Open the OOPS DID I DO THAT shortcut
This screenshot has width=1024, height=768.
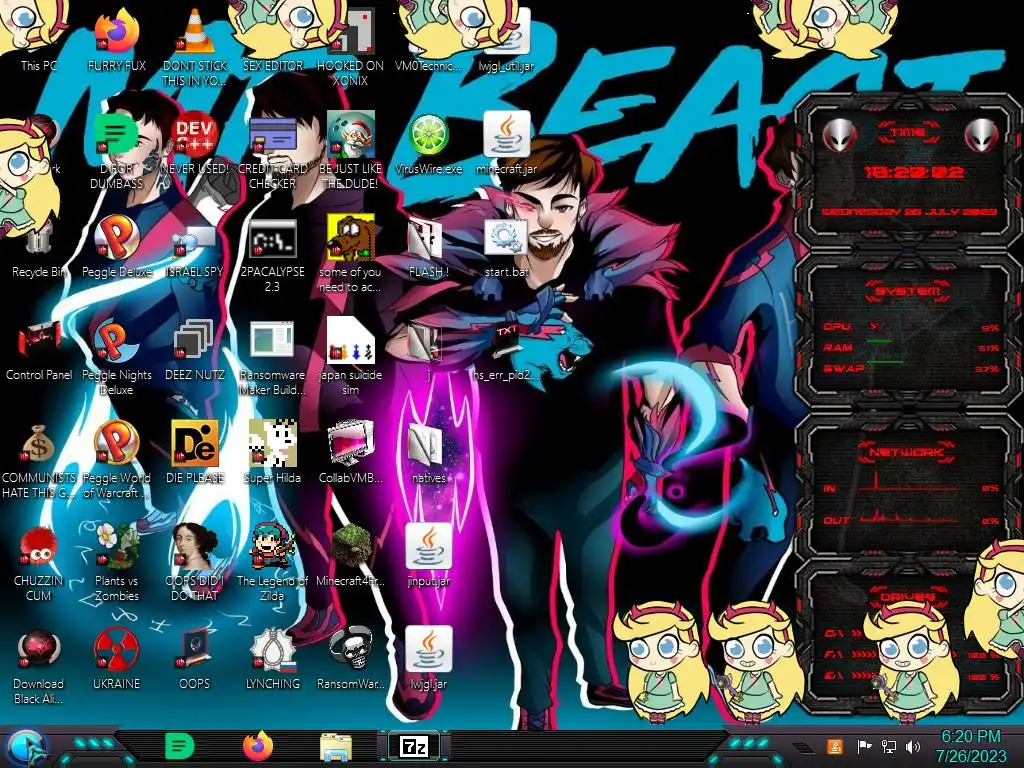(195, 563)
